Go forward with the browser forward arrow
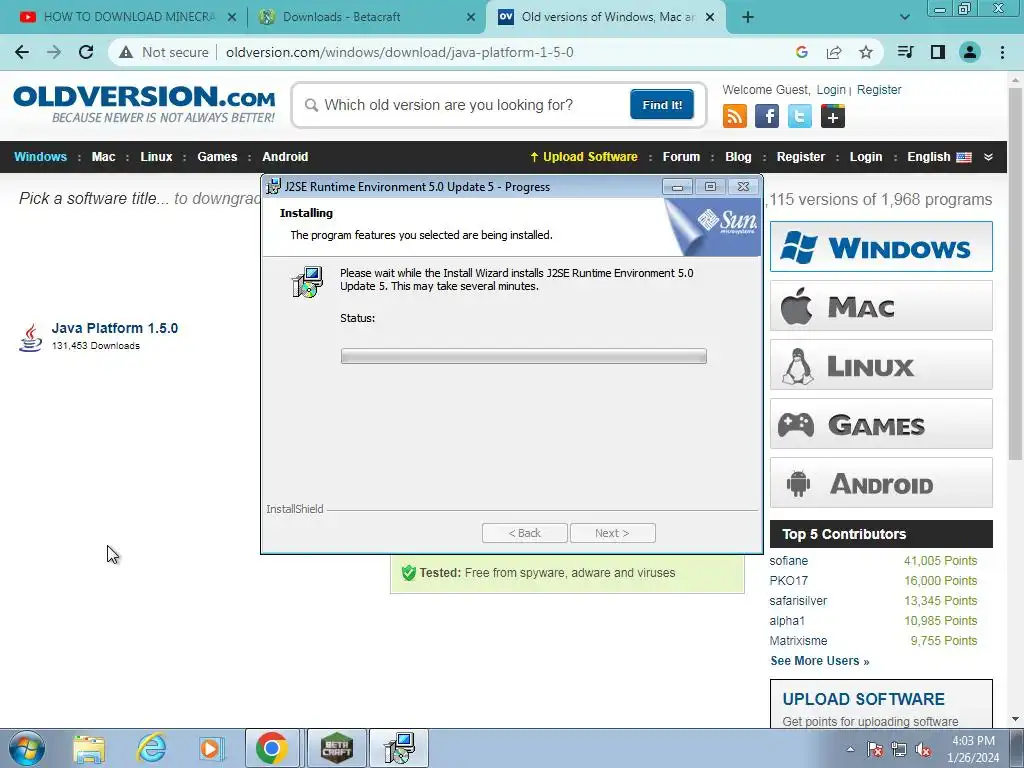This screenshot has width=1024, height=768. tap(54, 52)
